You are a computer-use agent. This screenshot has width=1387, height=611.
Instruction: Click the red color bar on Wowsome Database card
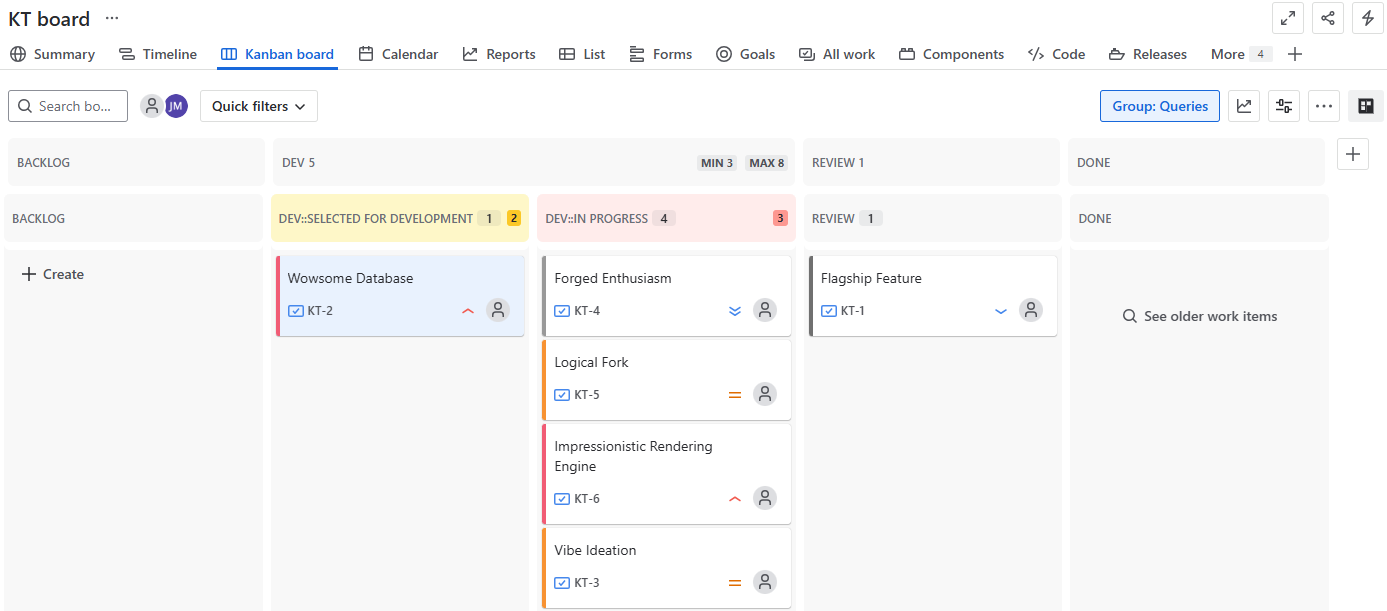[278, 296]
